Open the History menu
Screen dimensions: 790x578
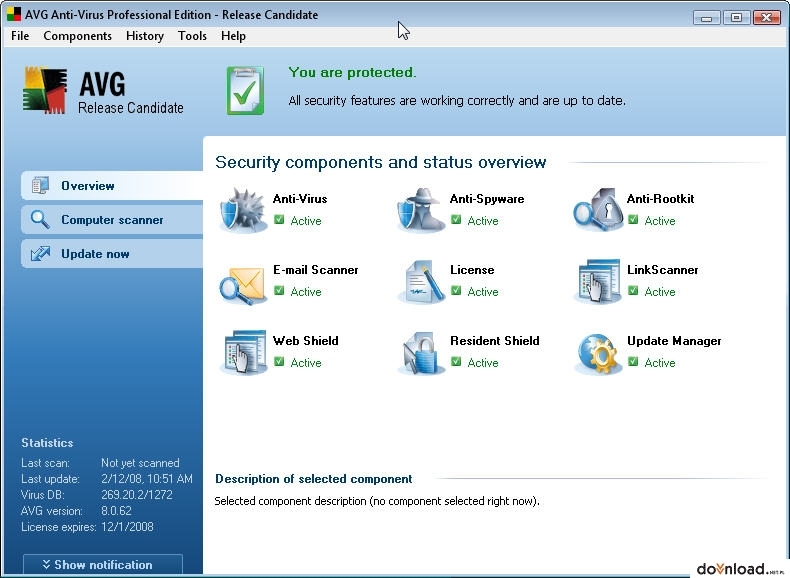[145, 36]
